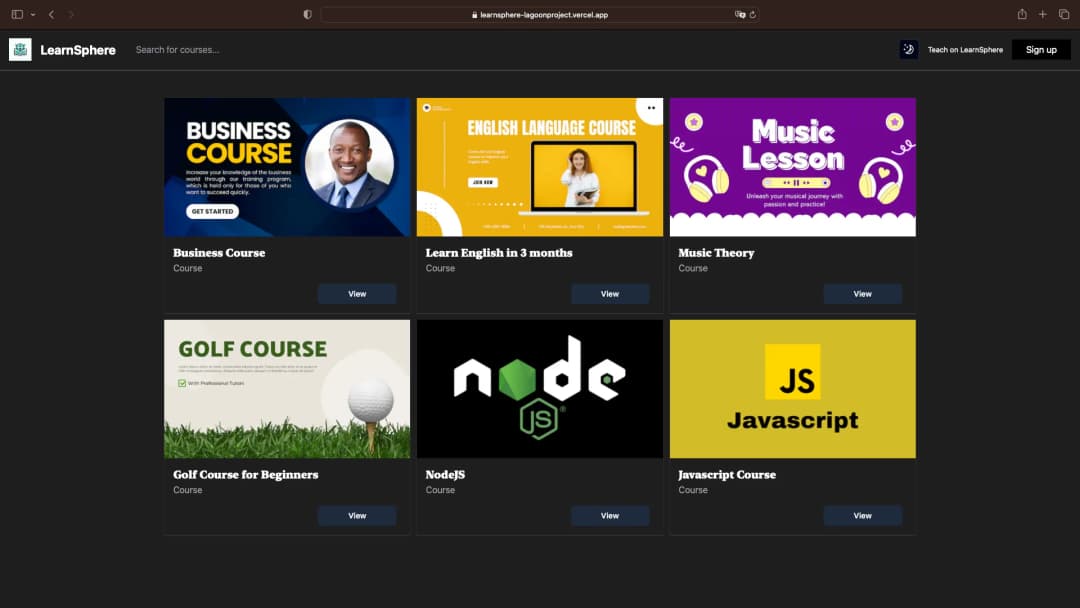Click the LearnSphere logo icon
Viewport: 1080px width, 608px height.
pyautogui.click(x=20, y=50)
